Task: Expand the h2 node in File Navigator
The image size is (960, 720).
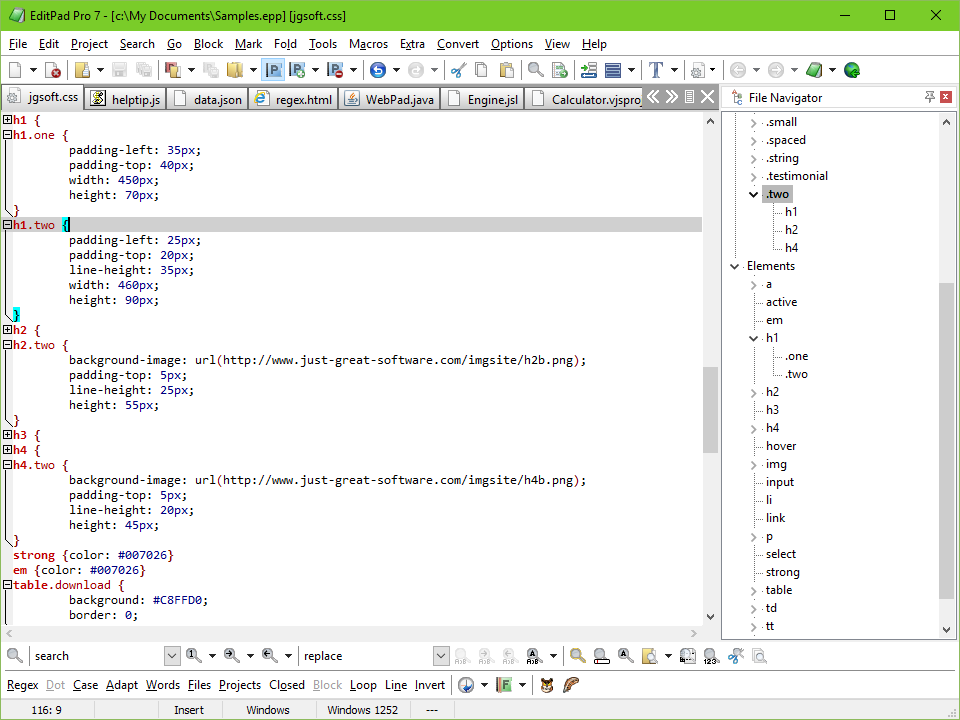Action: pyautogui.click(x=754, y=392)
